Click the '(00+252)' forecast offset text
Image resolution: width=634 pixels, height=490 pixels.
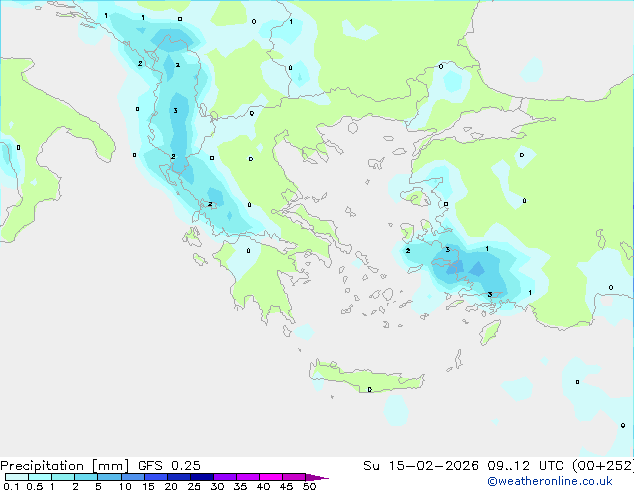pyautogui.click(x=602, y=465)
